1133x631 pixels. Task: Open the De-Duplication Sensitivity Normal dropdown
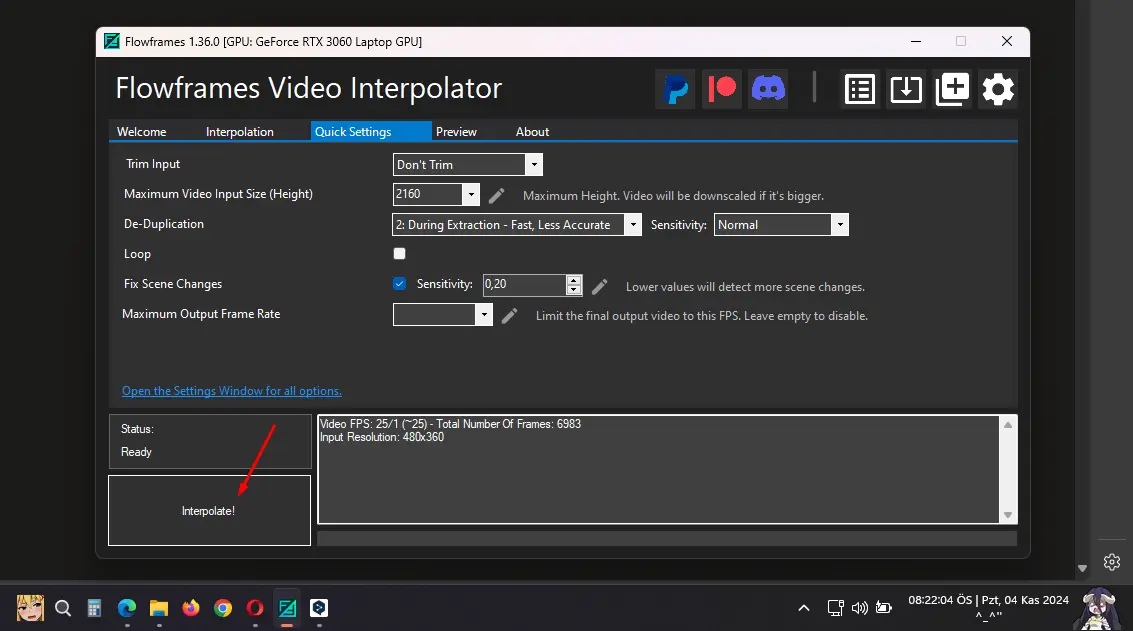tap(840, 225)
